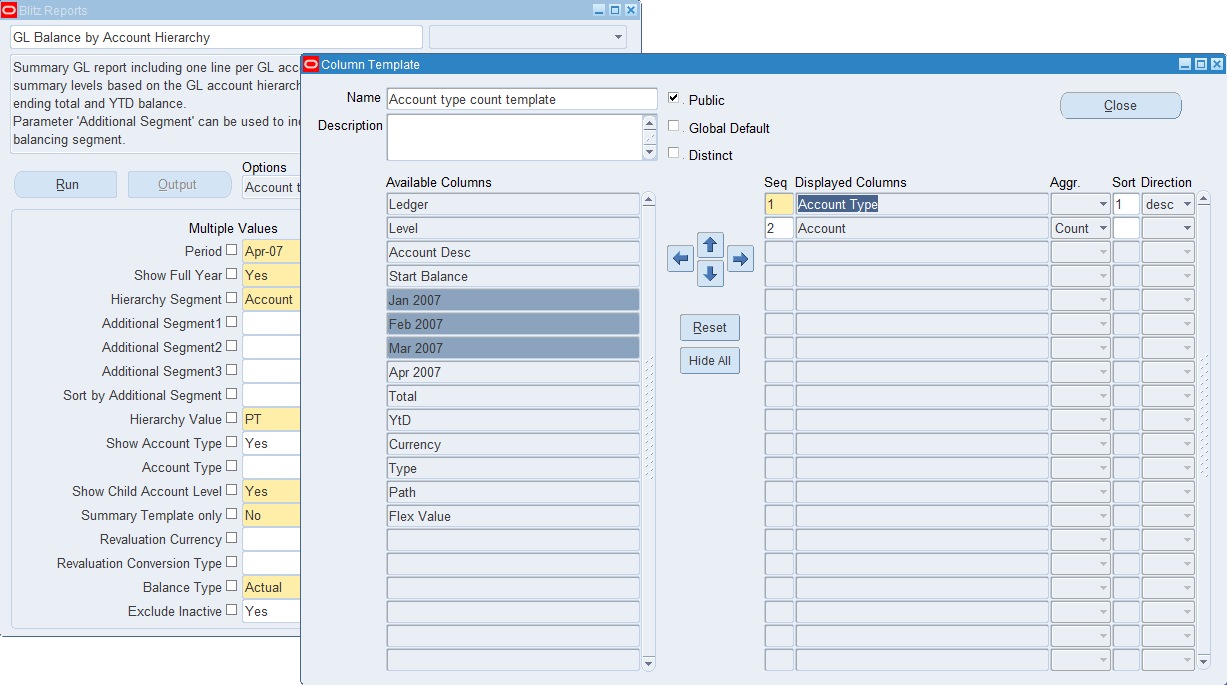Viewport: 1227px width, 685px height.
Task: Toggle multiple values checkbox for Show Full Year
Action: (232, 274)
